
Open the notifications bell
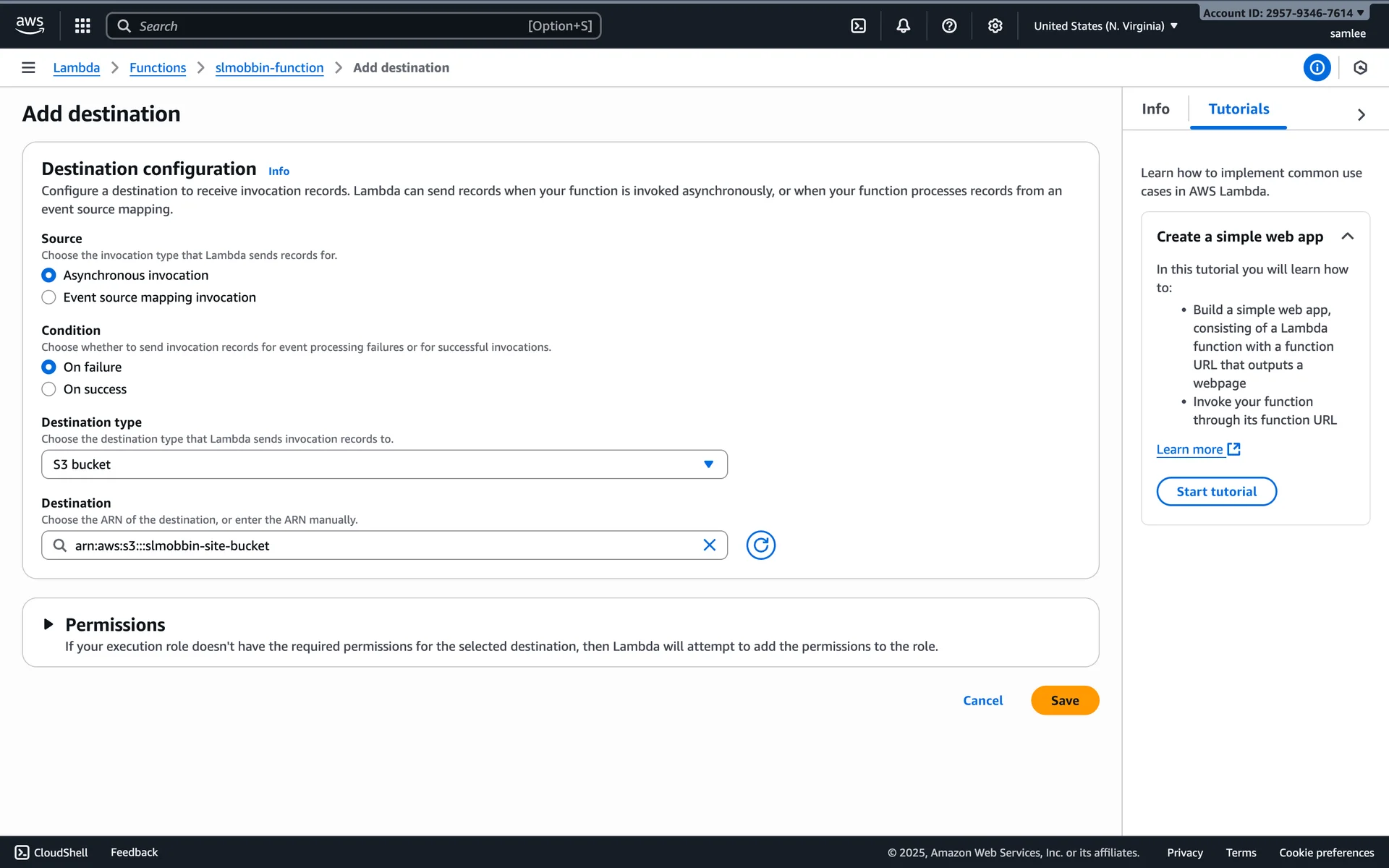click(x=903, y=26)
